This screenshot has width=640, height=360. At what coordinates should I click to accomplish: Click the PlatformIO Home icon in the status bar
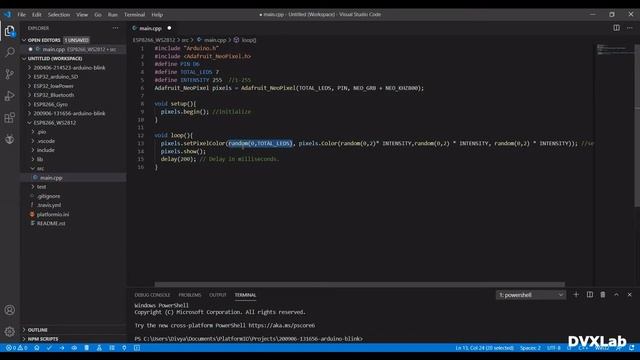point(37,348)
